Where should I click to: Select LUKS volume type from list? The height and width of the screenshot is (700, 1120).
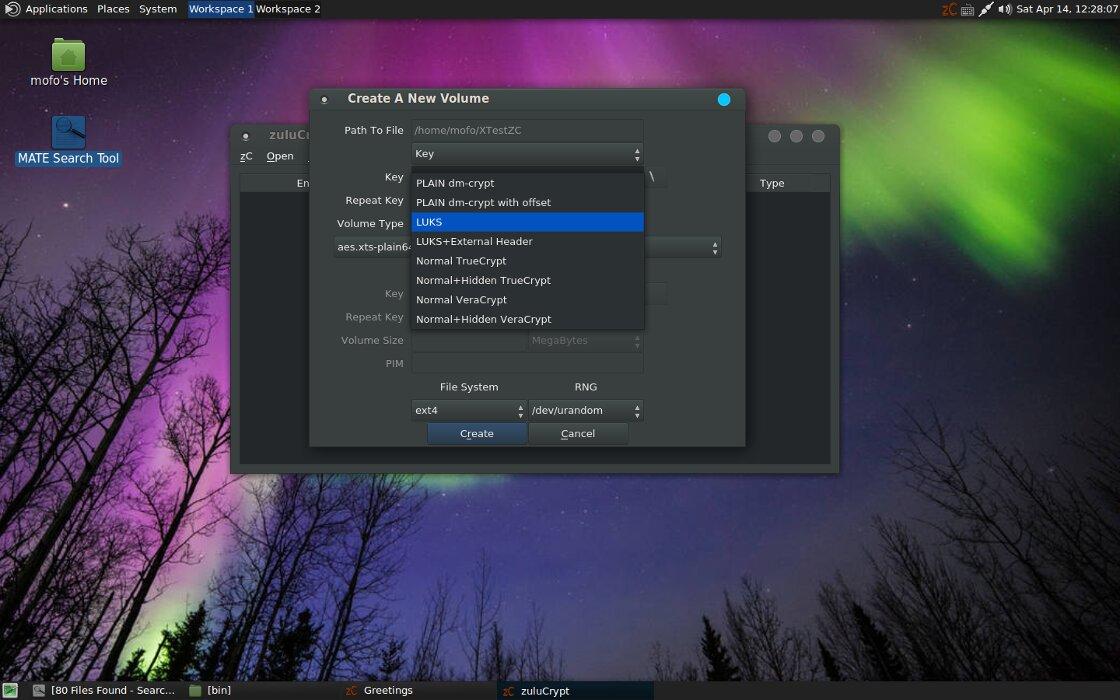(527, 222)
